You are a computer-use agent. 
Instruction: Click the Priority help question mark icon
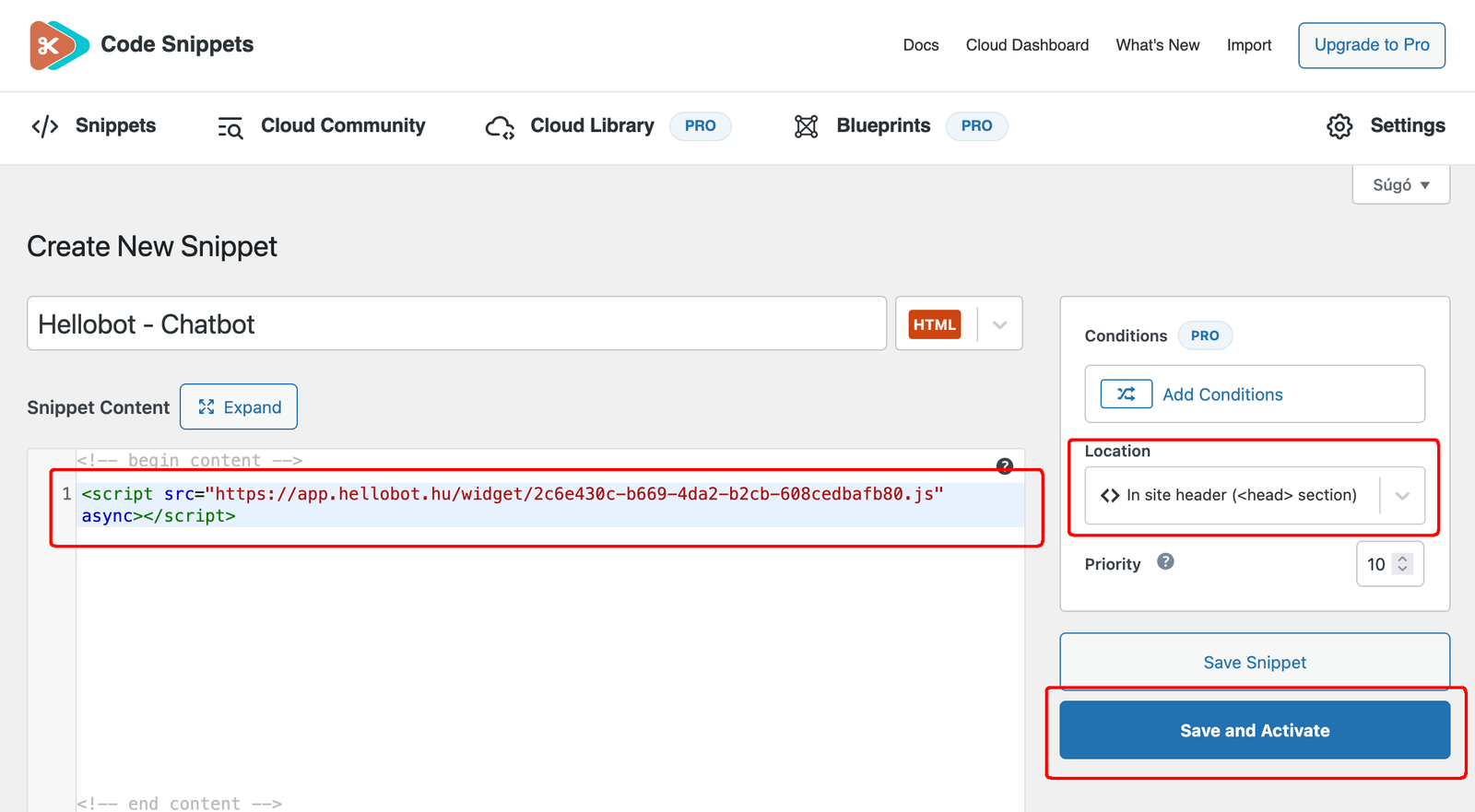coord(1165,561)
